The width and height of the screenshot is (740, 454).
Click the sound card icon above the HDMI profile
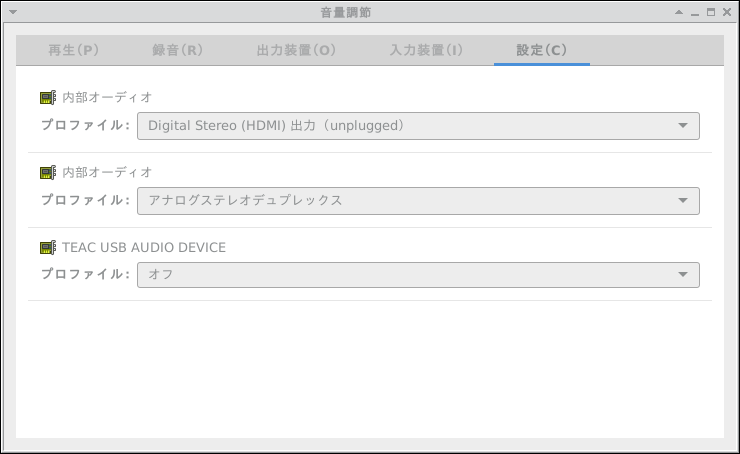tap(48, 97)
